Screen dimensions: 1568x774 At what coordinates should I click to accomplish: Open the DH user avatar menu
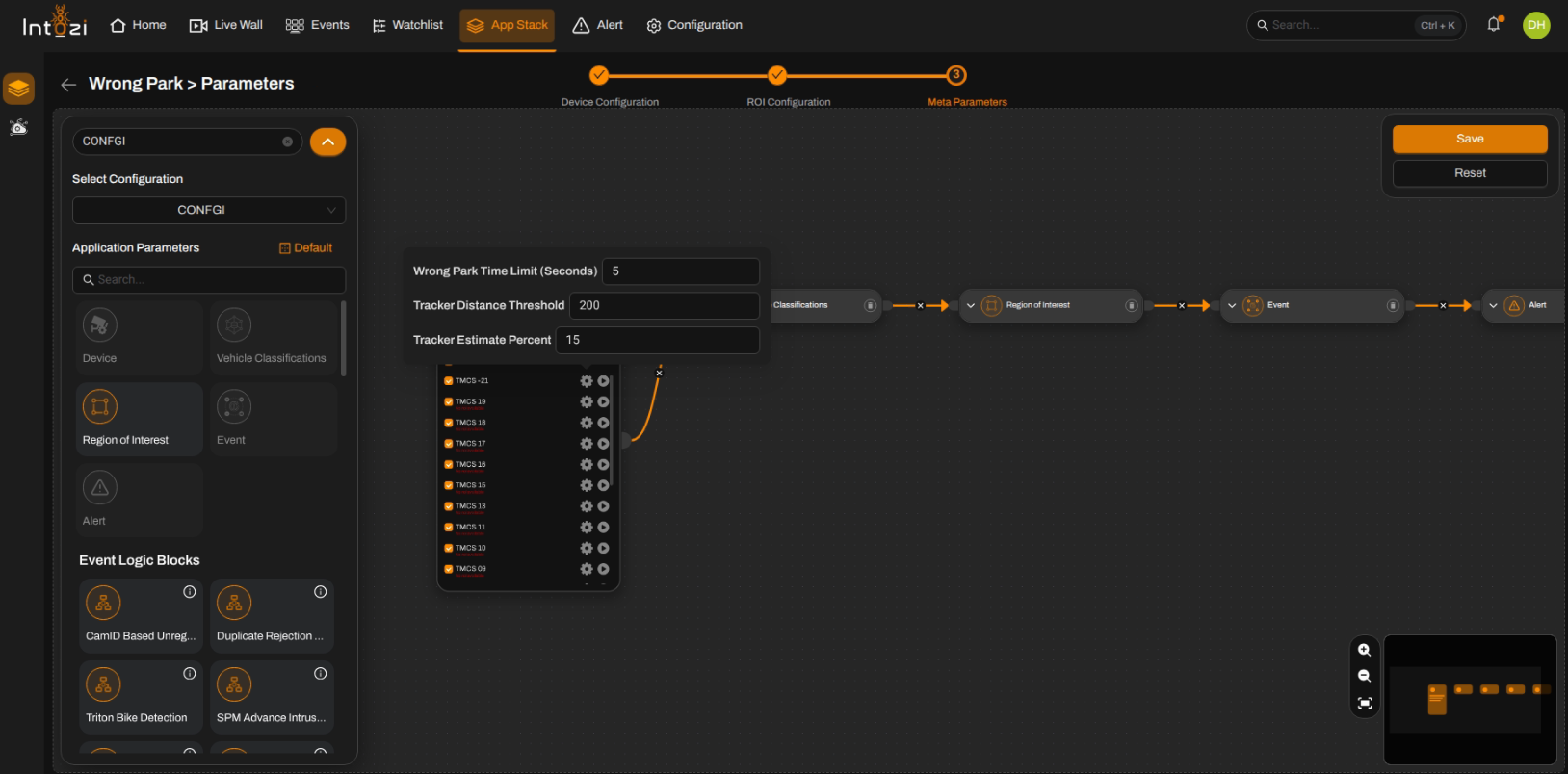pos(1536,25)
